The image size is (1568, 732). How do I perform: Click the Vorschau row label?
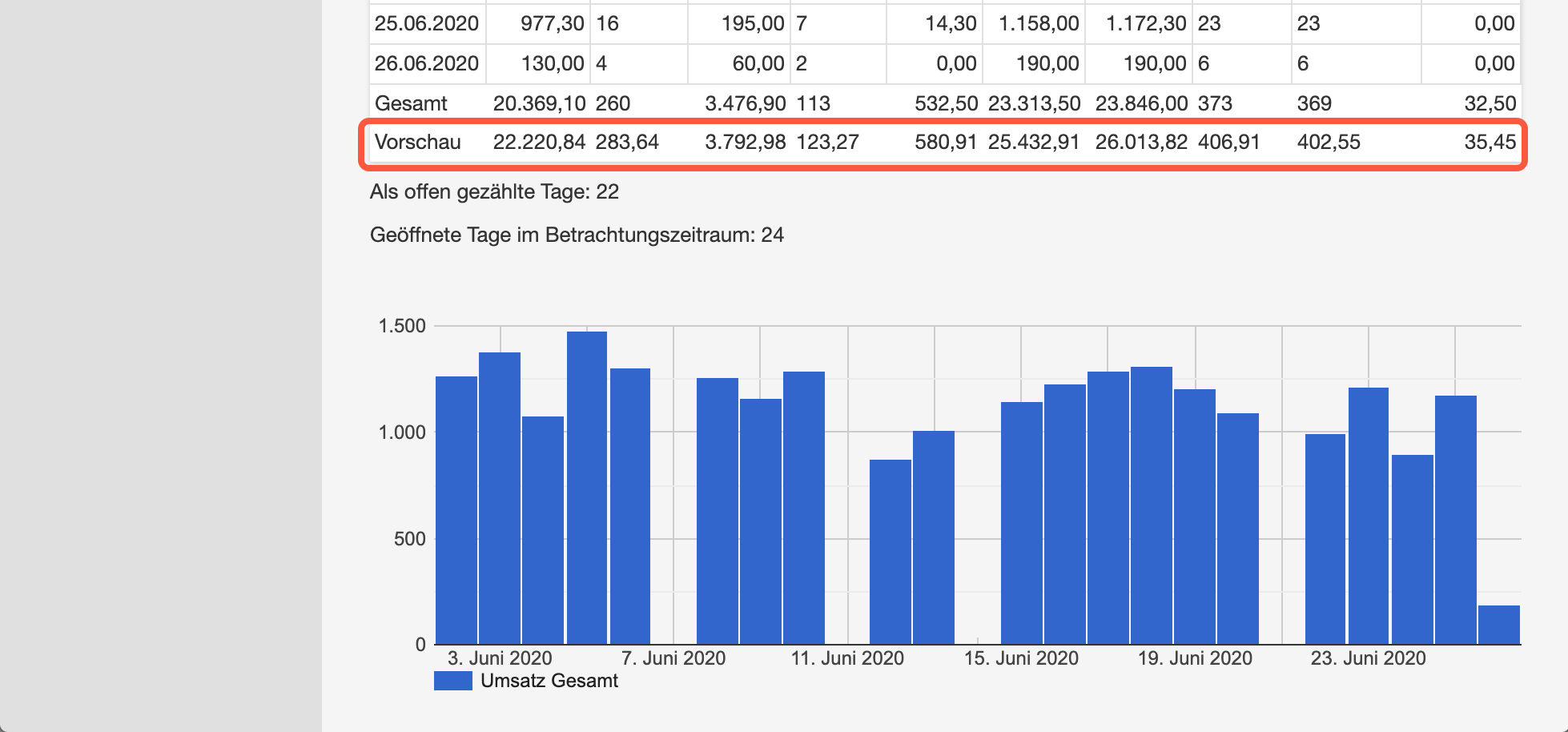(x=417, y=142)
